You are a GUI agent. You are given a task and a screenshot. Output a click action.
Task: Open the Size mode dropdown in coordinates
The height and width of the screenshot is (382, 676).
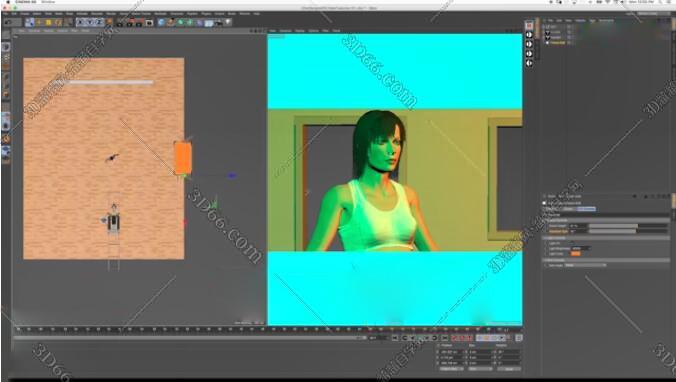480,369
